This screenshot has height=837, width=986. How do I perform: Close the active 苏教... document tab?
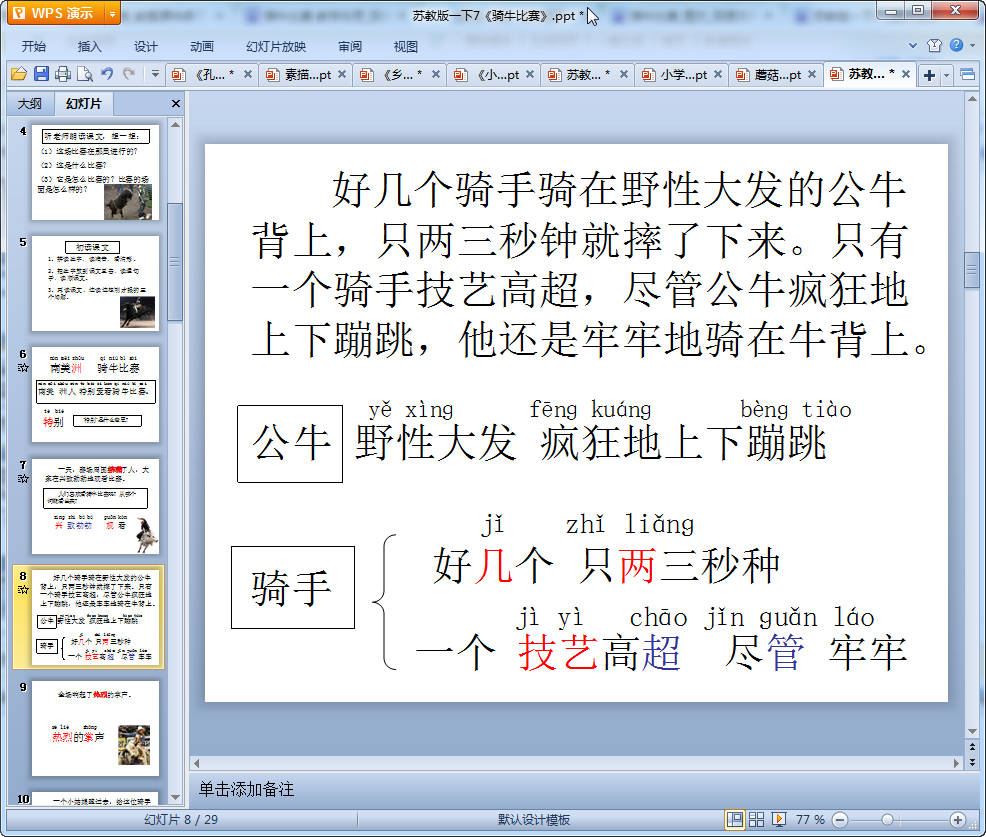906,74
